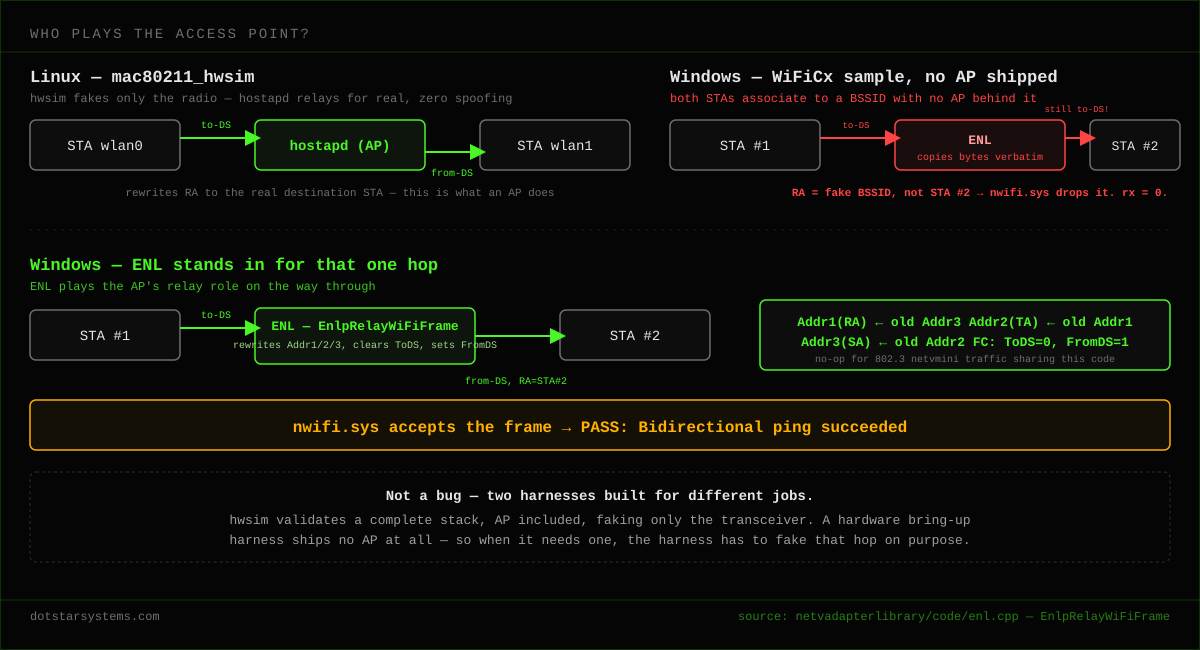Viewport: 1200px width, 650px height.
Task: Click the green 'hostapd (AP)' box
Action: point(340,145)
